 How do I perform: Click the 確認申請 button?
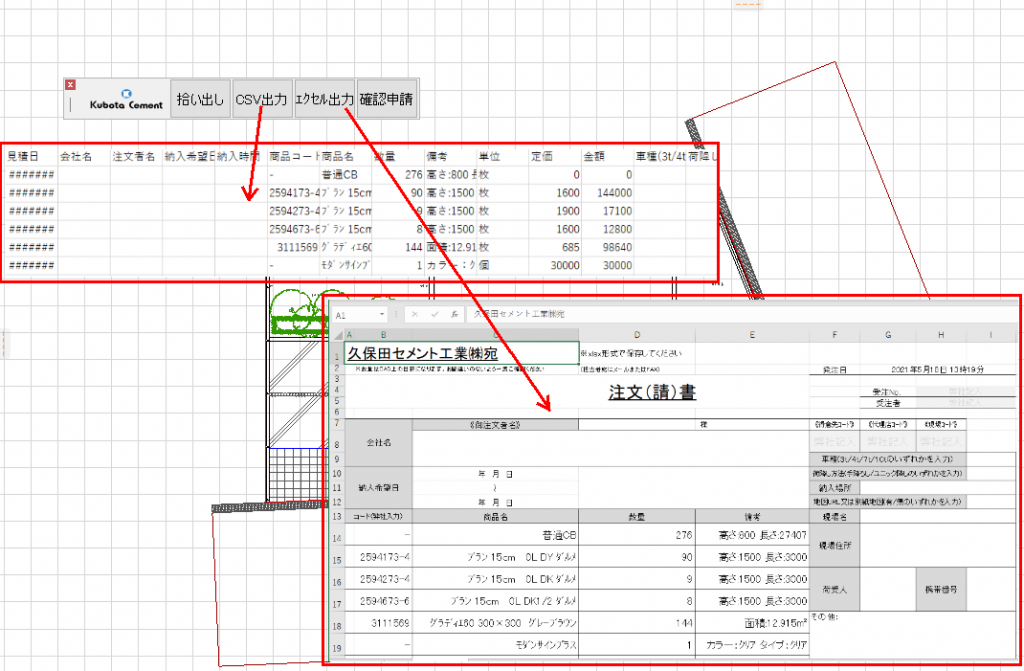tap(387, 99)
